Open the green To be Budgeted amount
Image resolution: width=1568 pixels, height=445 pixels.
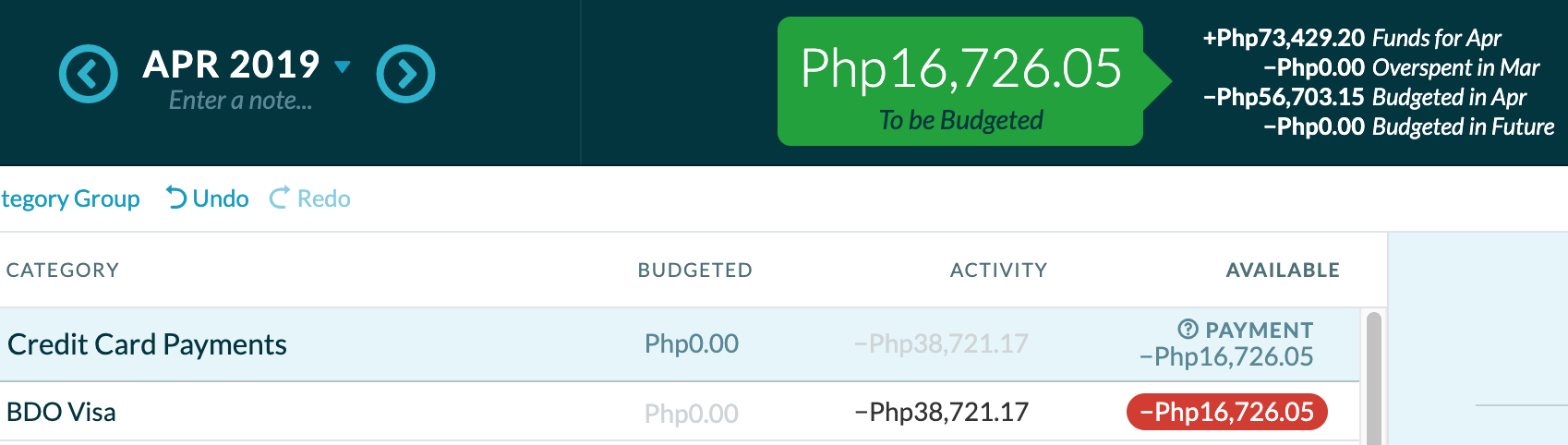click(961, 81)
